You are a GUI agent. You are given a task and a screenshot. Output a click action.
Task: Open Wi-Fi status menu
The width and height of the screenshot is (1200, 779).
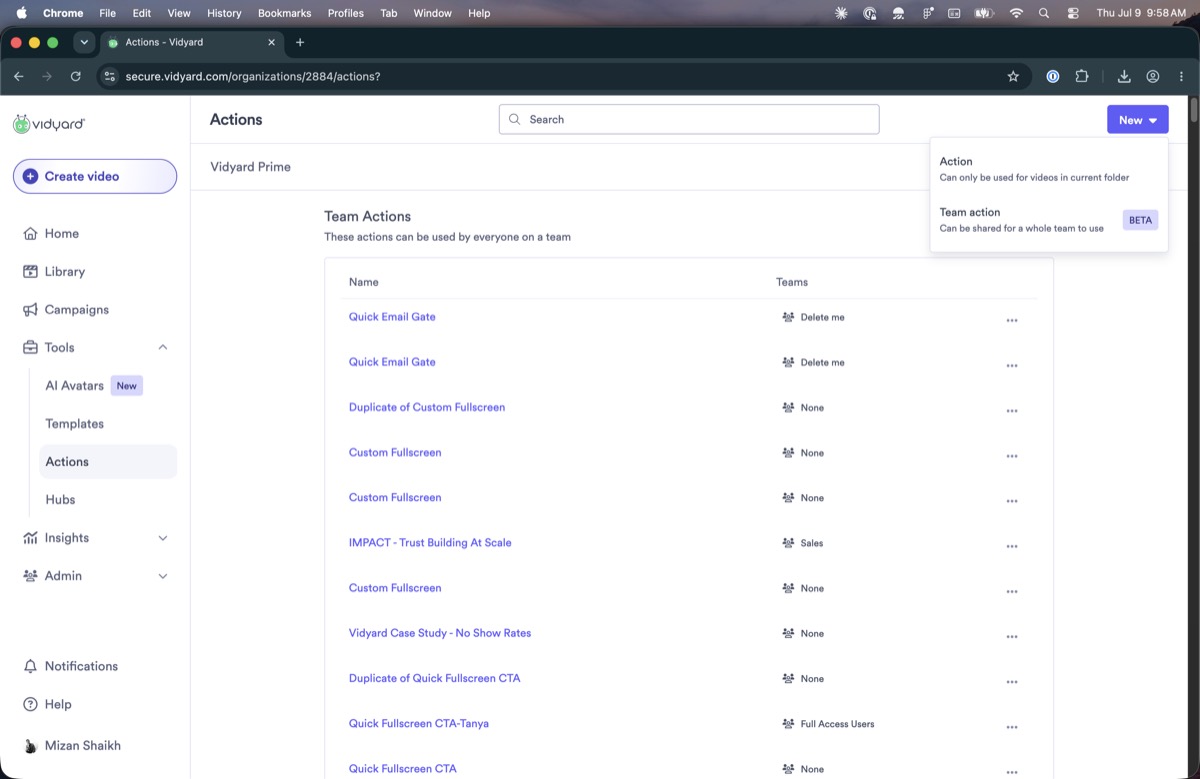pyautogui.click(x=1016, y=13)
